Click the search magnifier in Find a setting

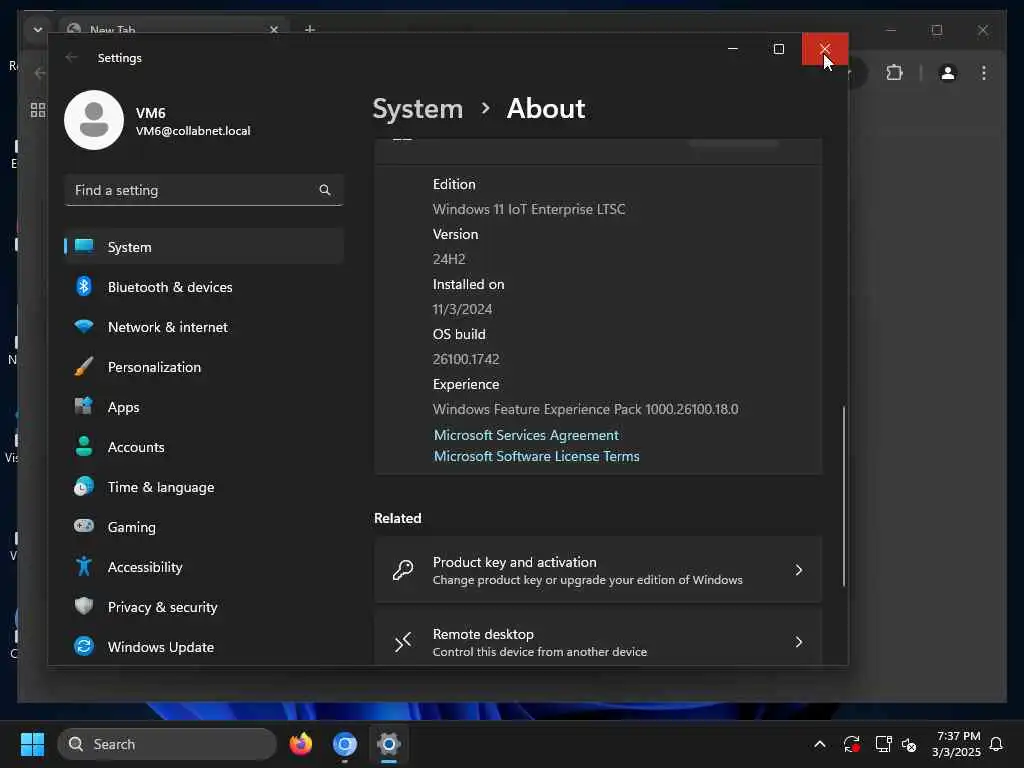coord(325,190)
